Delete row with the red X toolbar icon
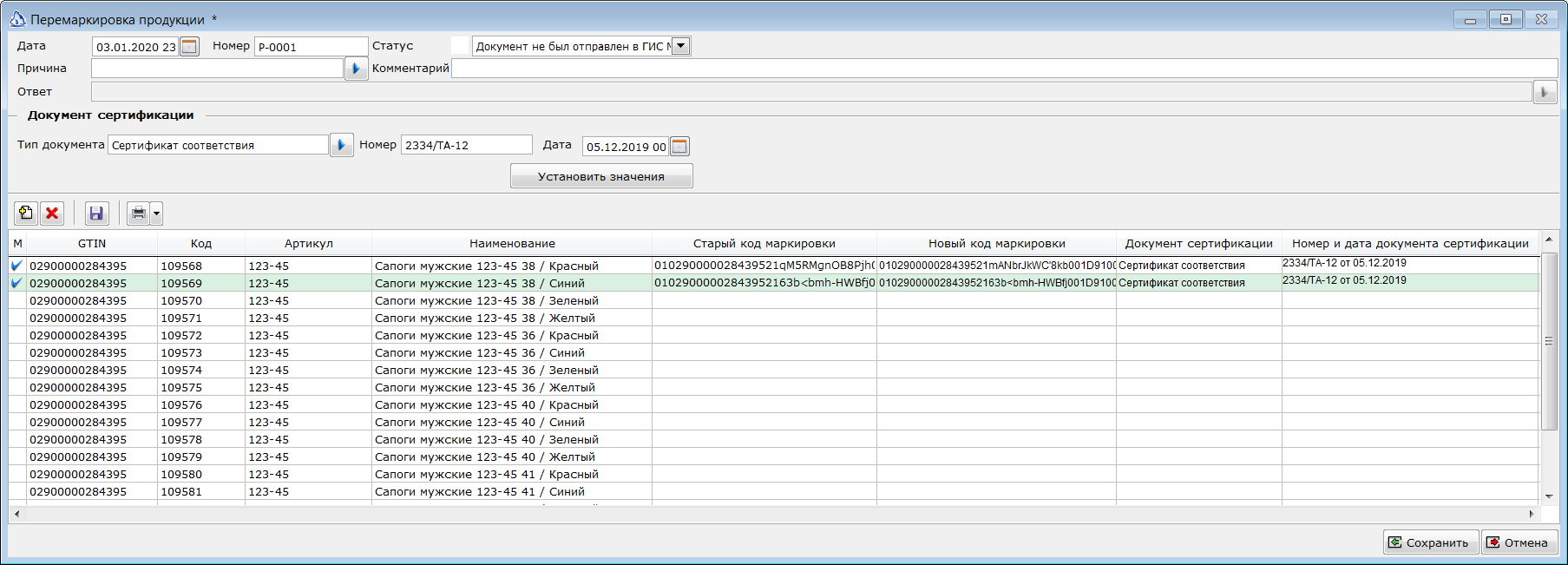 (52, 214)
